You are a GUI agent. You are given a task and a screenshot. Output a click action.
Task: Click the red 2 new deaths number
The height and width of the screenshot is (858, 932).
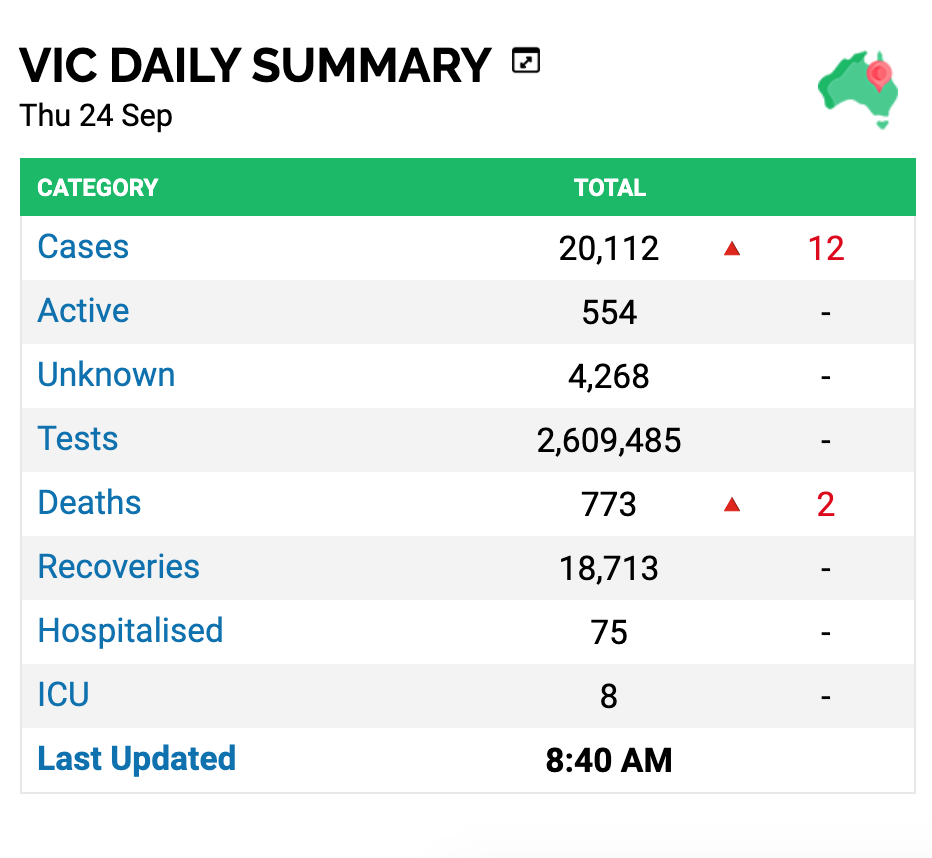pos(826,504)
